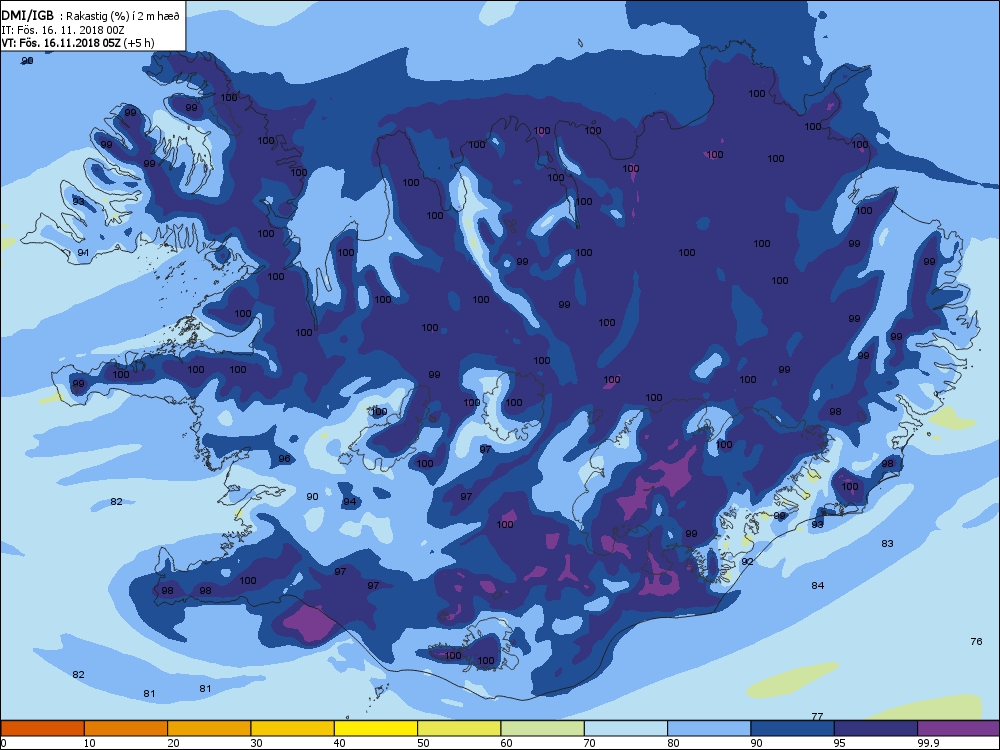Click the humidity value '94' on the map
Image resolution: width=1000 pixels, height=750 pixels.
(x=349, y=501)
